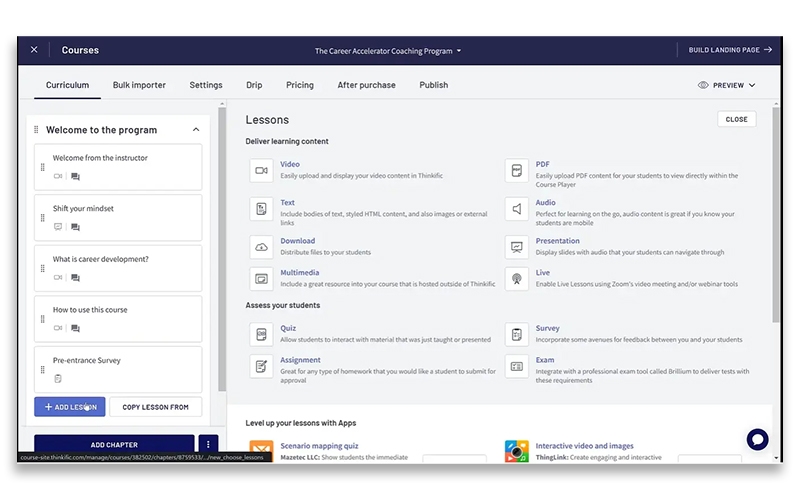Go to the Settings tab
Viewport: 800px width, 500px height.
206,85
